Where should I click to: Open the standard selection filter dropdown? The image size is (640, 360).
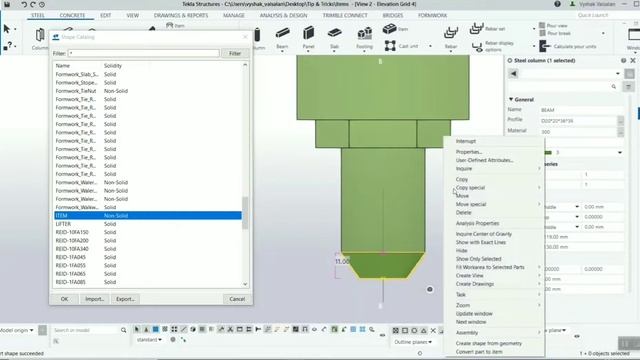pyautogui.click(x=149, y=339)
